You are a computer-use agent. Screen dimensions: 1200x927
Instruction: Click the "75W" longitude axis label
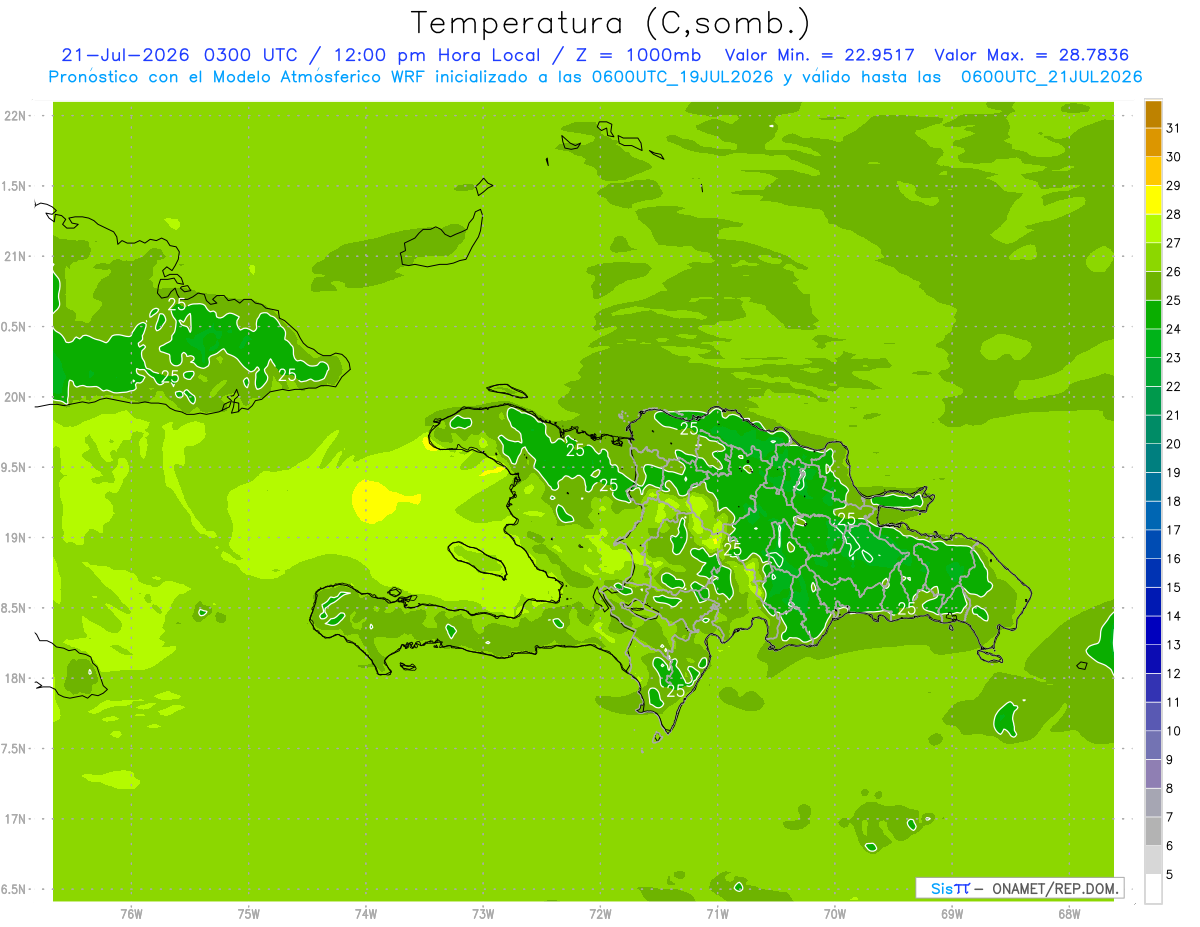pos(249,914)
